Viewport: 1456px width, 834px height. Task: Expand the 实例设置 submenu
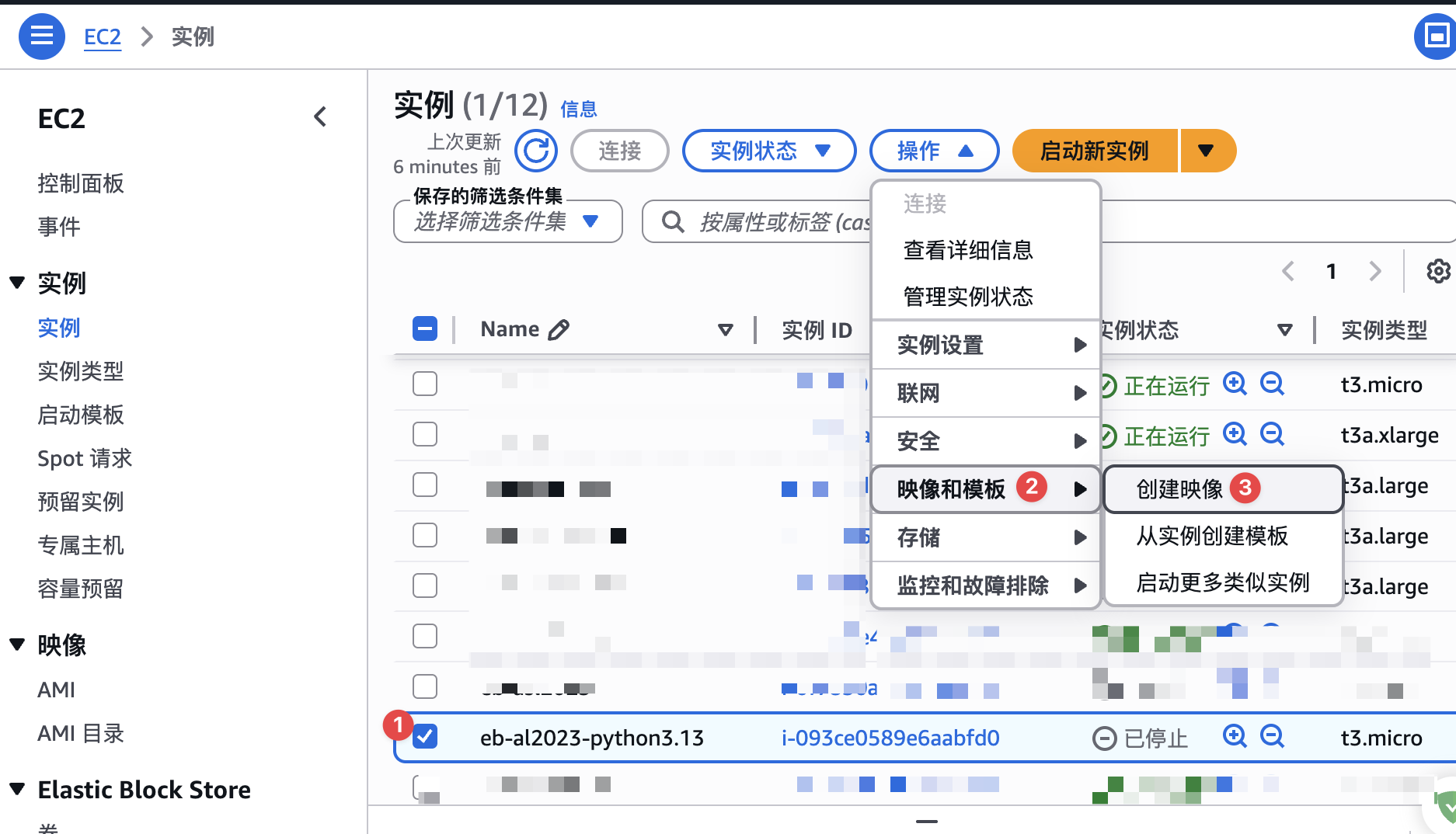pos(986,345)
